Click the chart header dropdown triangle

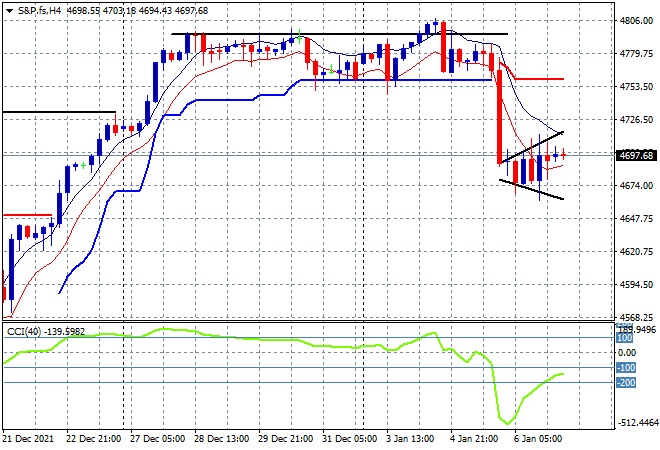point(9,11)
